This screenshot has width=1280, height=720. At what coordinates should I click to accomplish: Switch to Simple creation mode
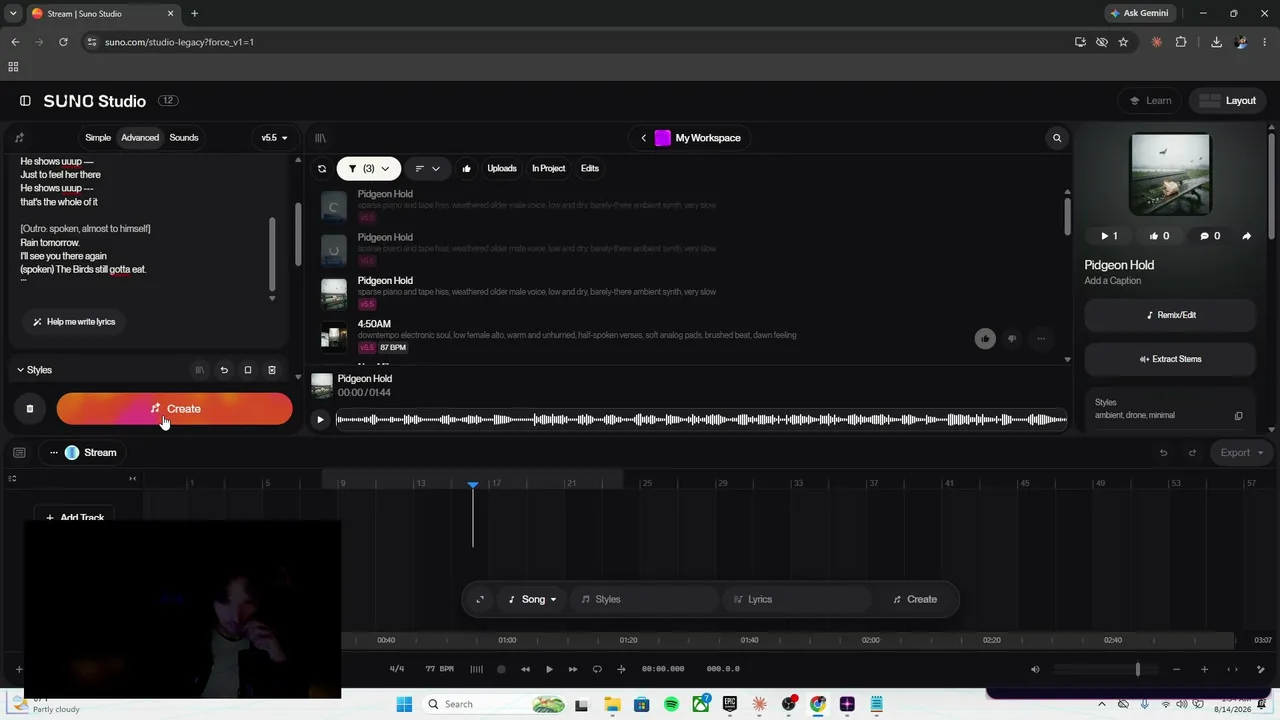(x=98, y=138)
